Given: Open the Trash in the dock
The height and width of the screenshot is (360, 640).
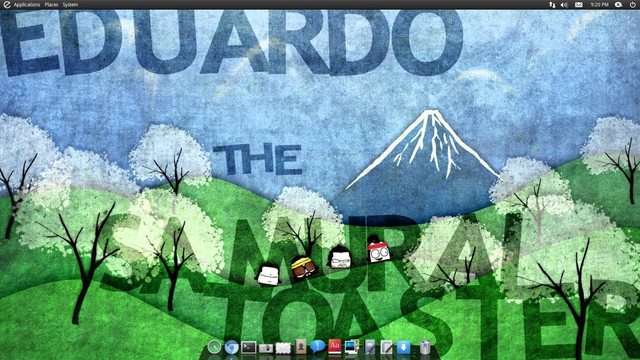Looking at the screenshot, I should coord(425,347).
